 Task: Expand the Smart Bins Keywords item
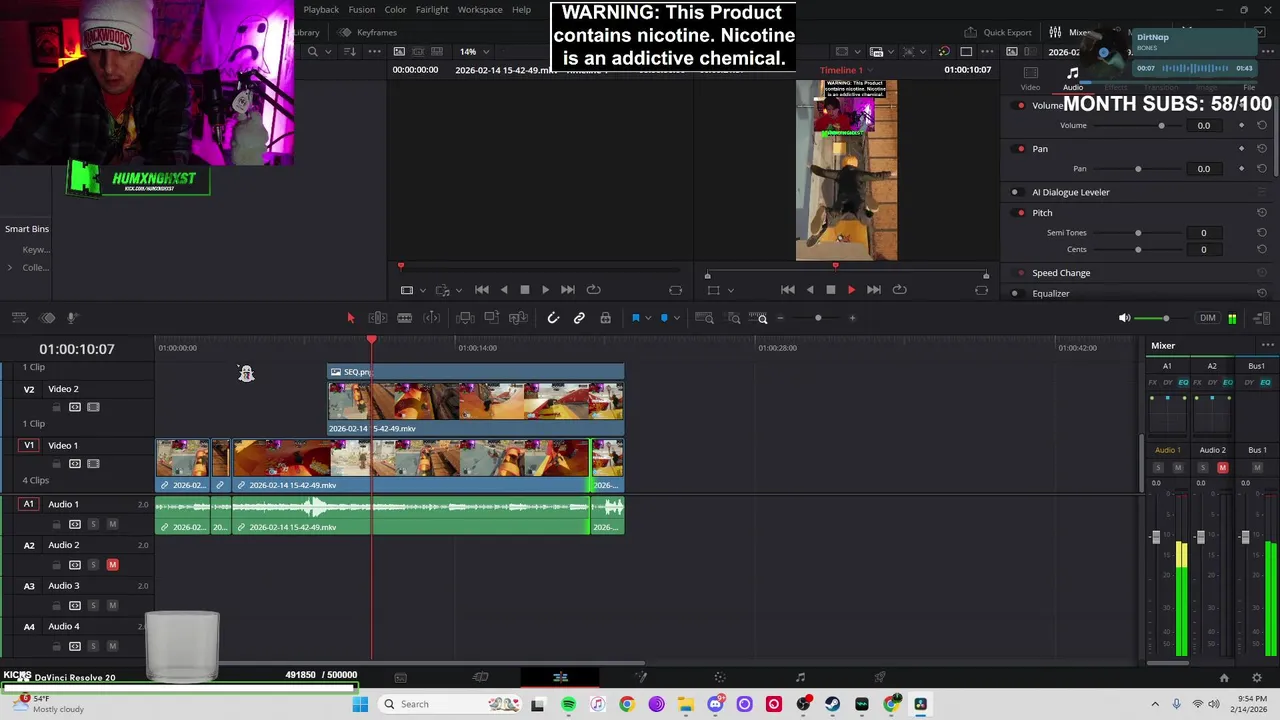point(35,250)
